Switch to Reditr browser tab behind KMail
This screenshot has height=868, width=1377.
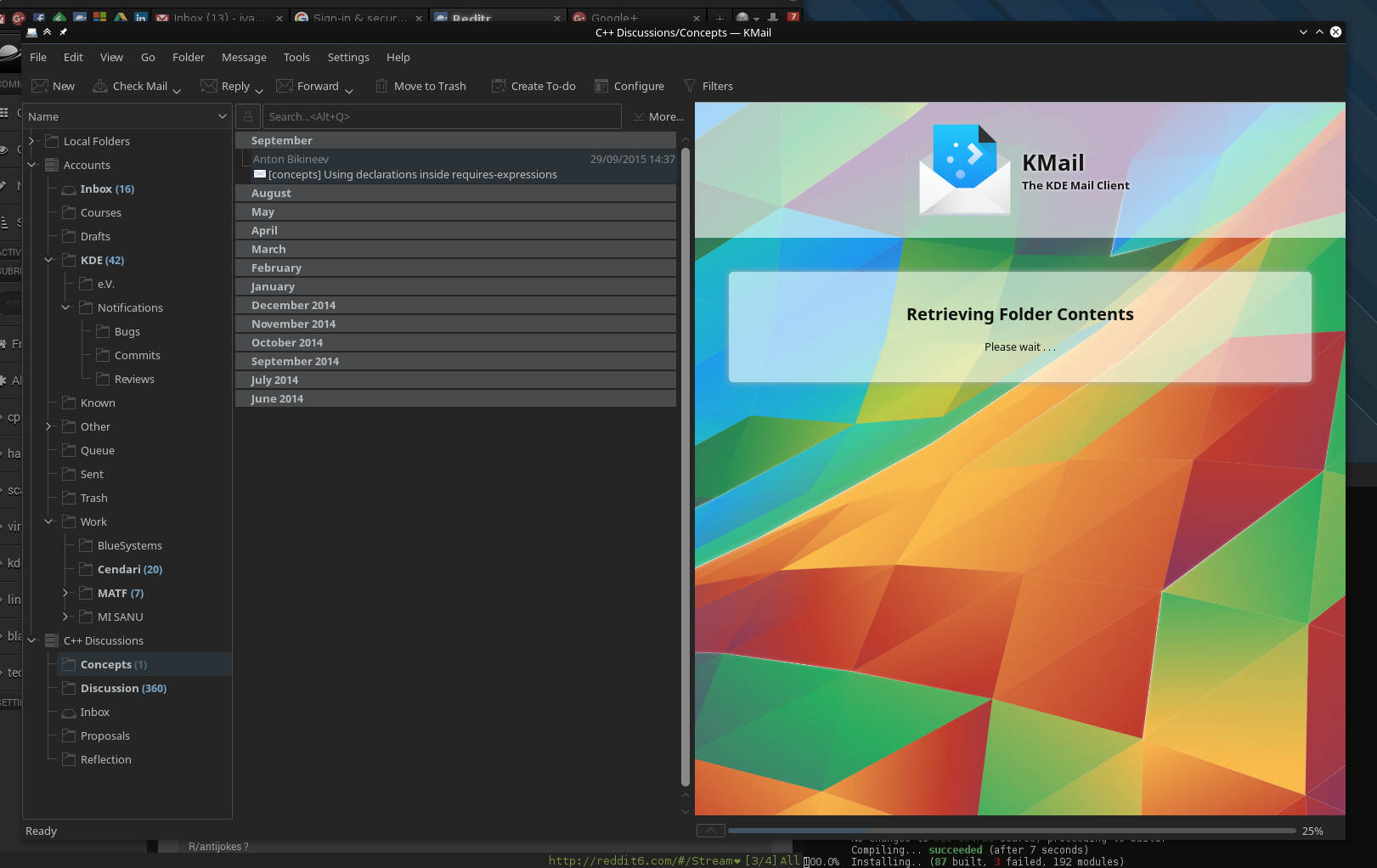(497, 17)
